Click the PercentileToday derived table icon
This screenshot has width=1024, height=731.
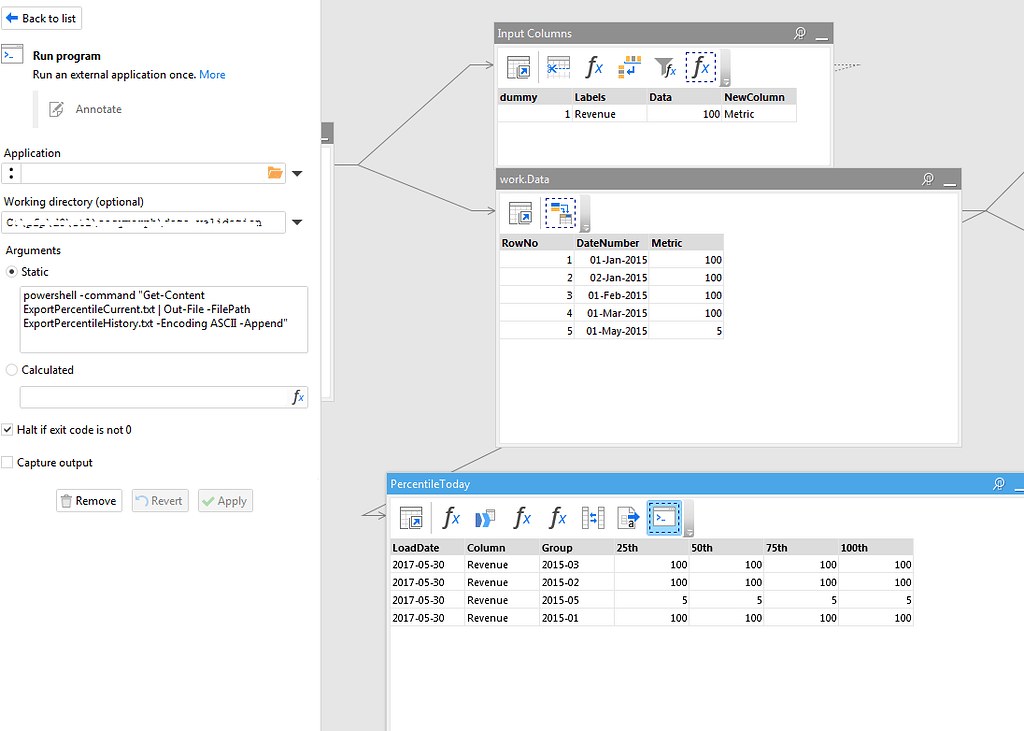tap(411, 518)
